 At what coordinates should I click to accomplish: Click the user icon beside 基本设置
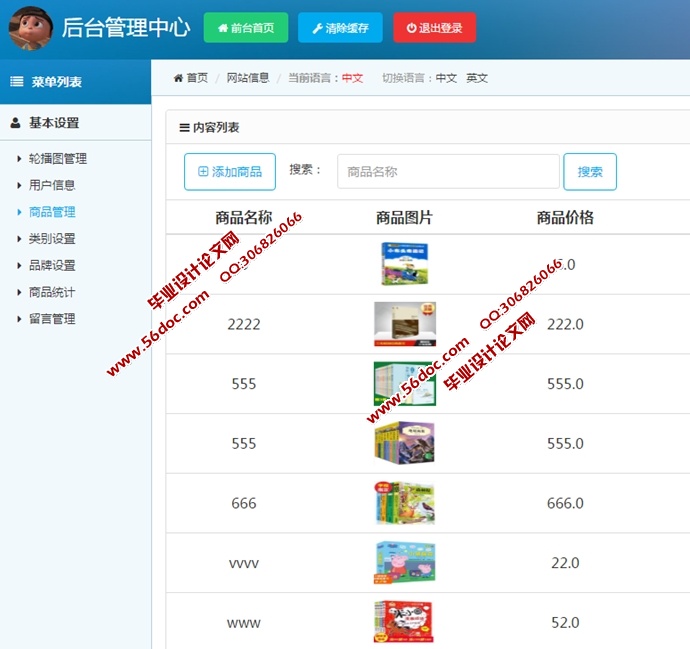16,123
